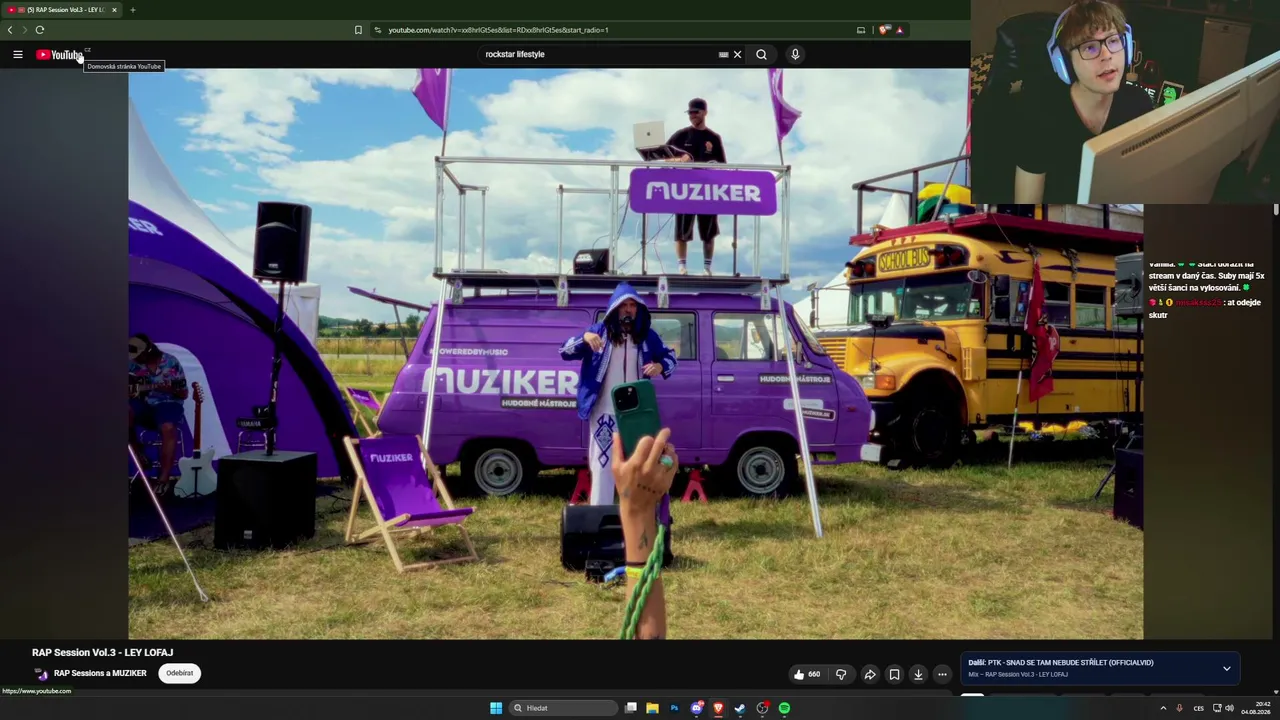Open Brave Shields lion icon

884,30
